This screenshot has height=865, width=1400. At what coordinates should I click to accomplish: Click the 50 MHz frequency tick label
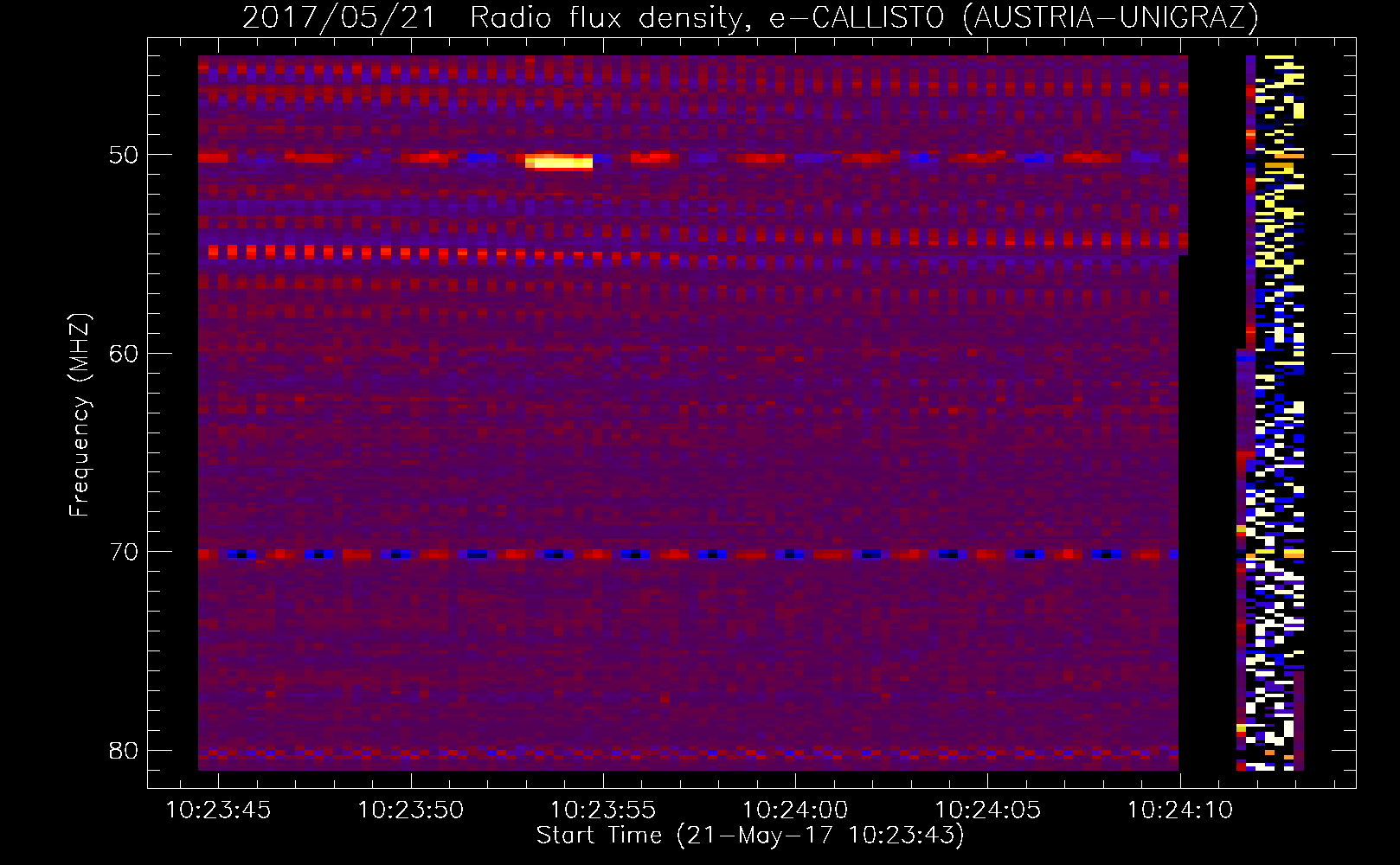click(x=124, y=156)
